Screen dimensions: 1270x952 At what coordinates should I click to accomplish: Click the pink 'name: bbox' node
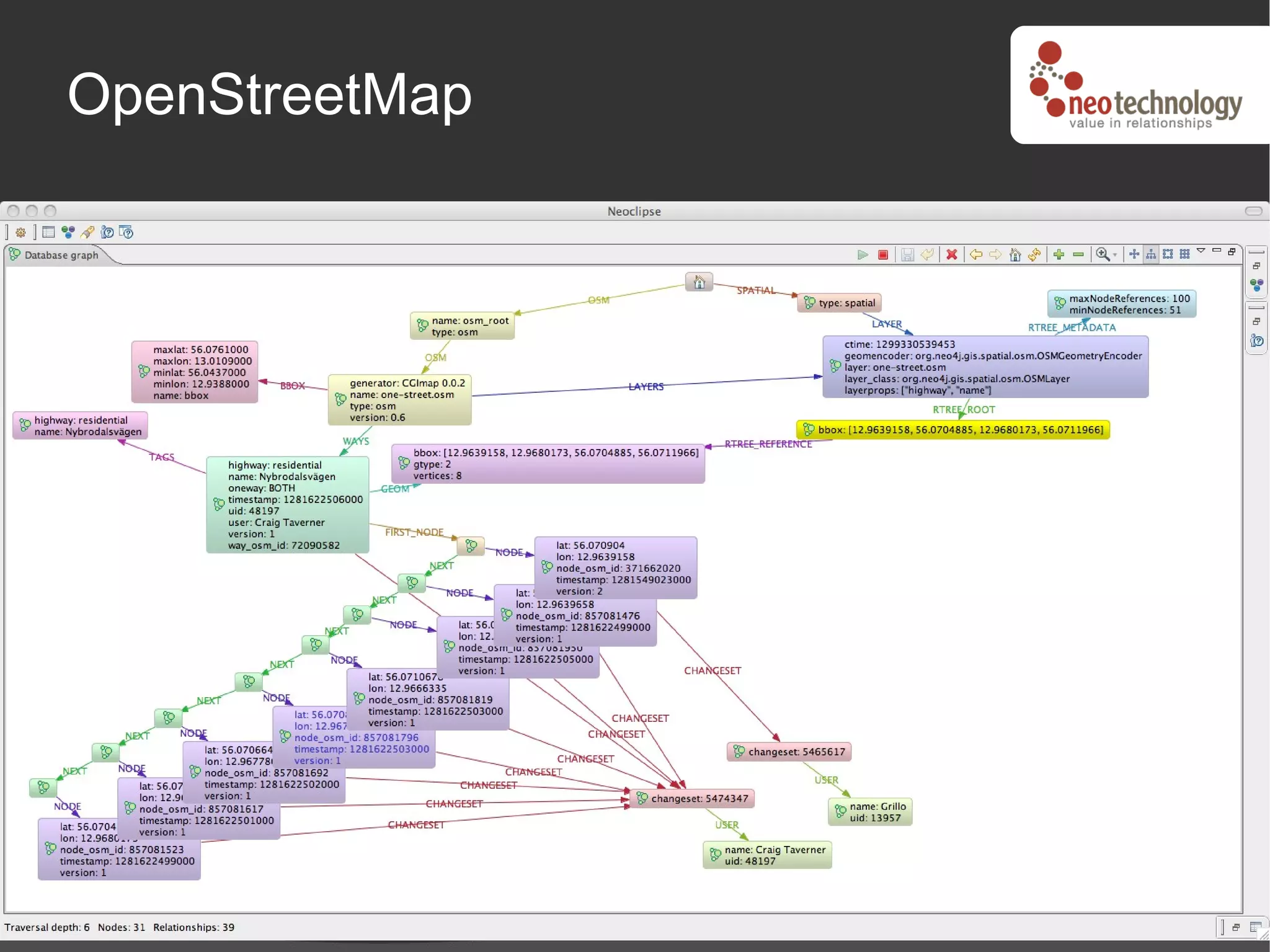(x=195, y=372)
